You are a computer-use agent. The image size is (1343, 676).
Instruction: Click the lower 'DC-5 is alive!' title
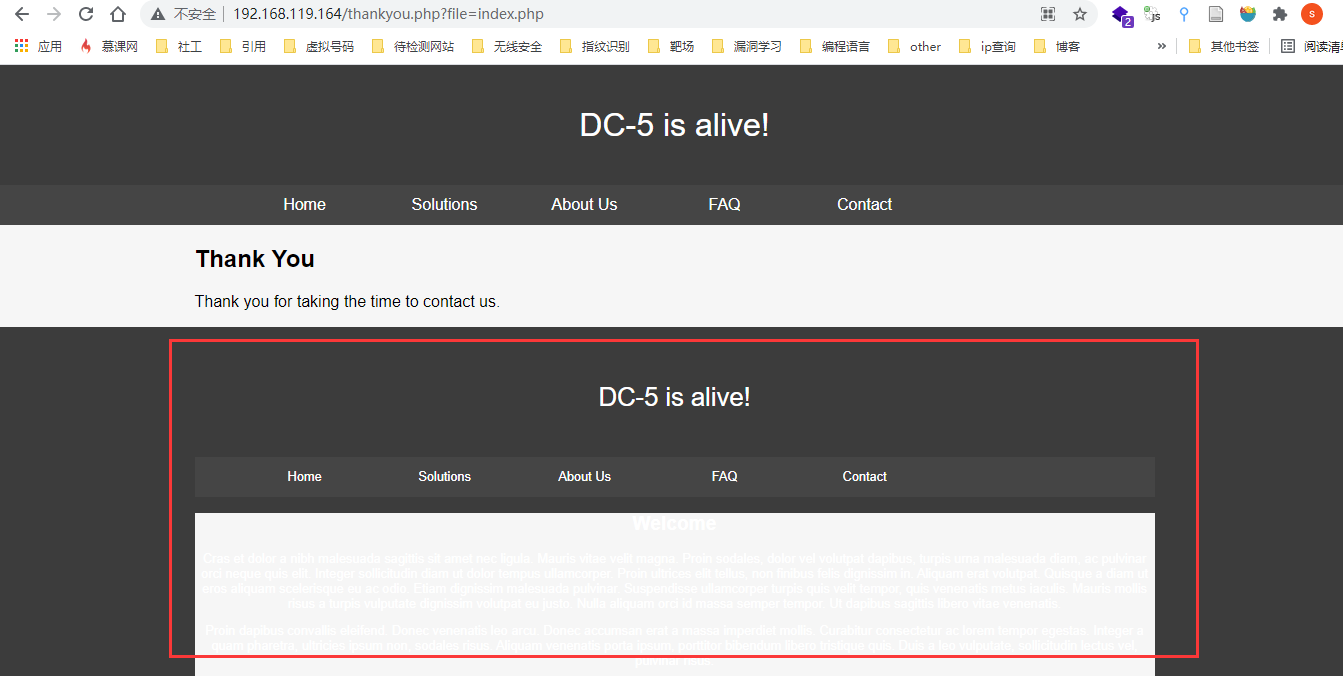pos(674,397)
